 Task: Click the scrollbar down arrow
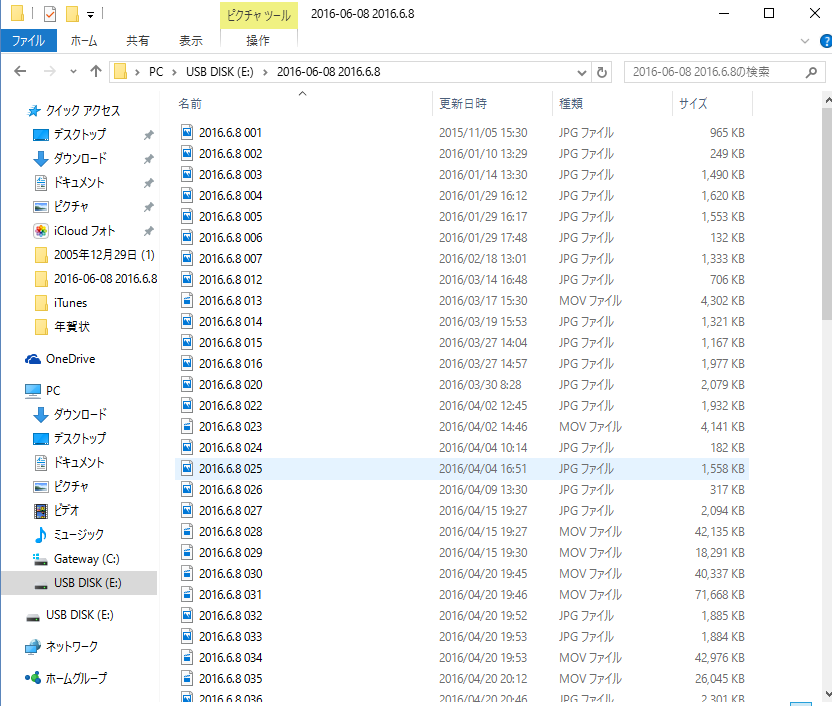(828, 694)
